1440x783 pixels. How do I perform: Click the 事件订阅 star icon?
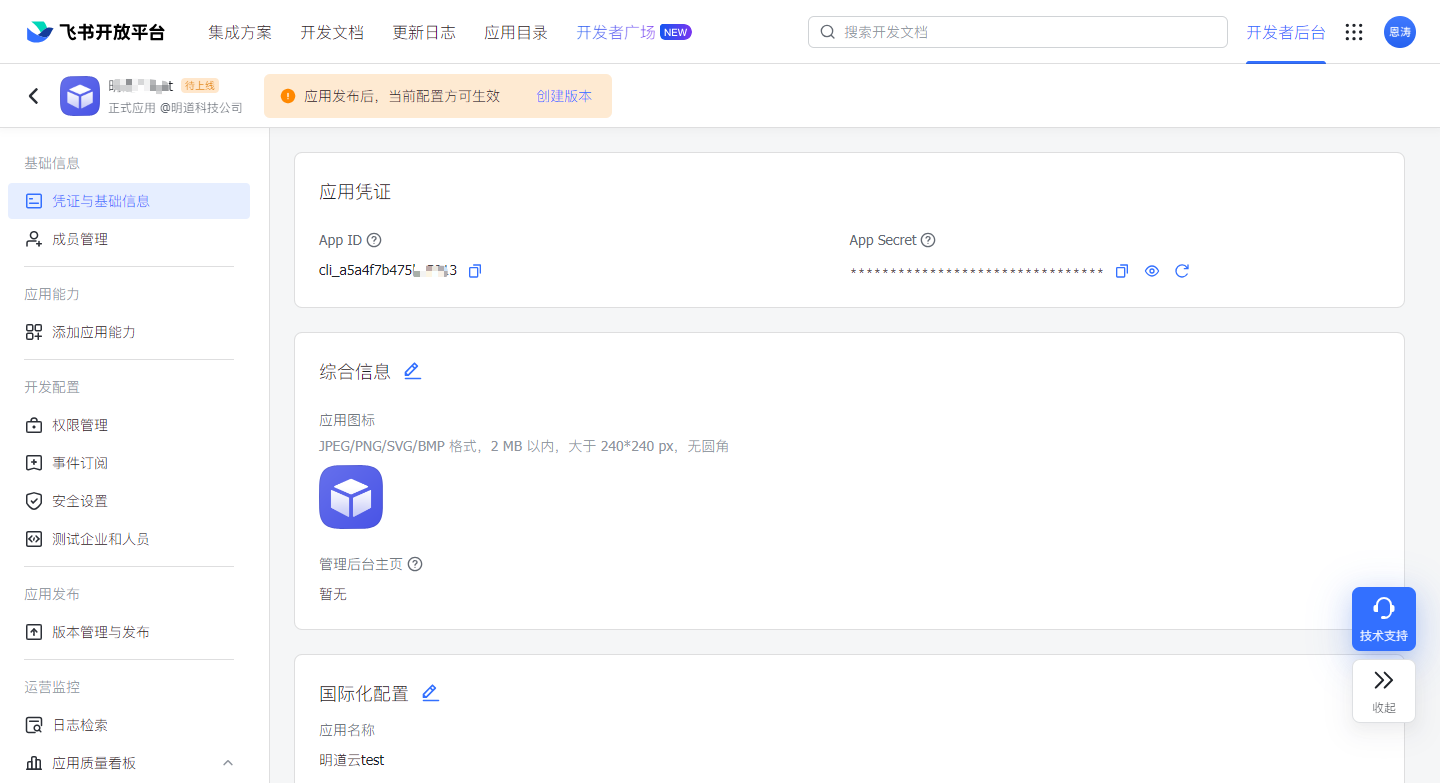pos(34,463)
